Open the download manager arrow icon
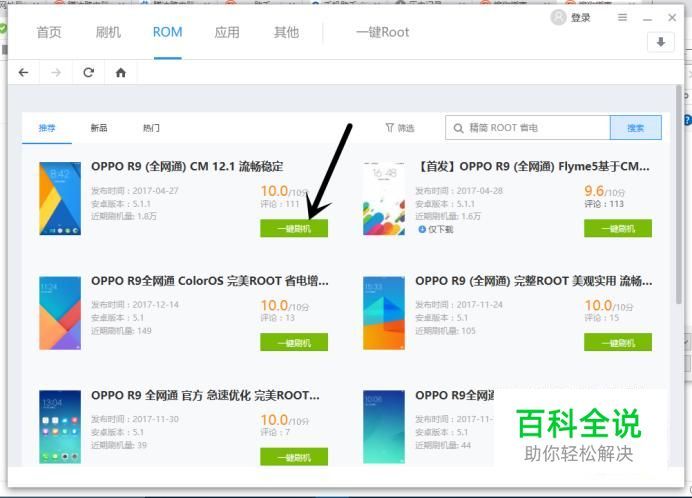Viewport: 692px width, 498px height. click(x=660, y=42)
